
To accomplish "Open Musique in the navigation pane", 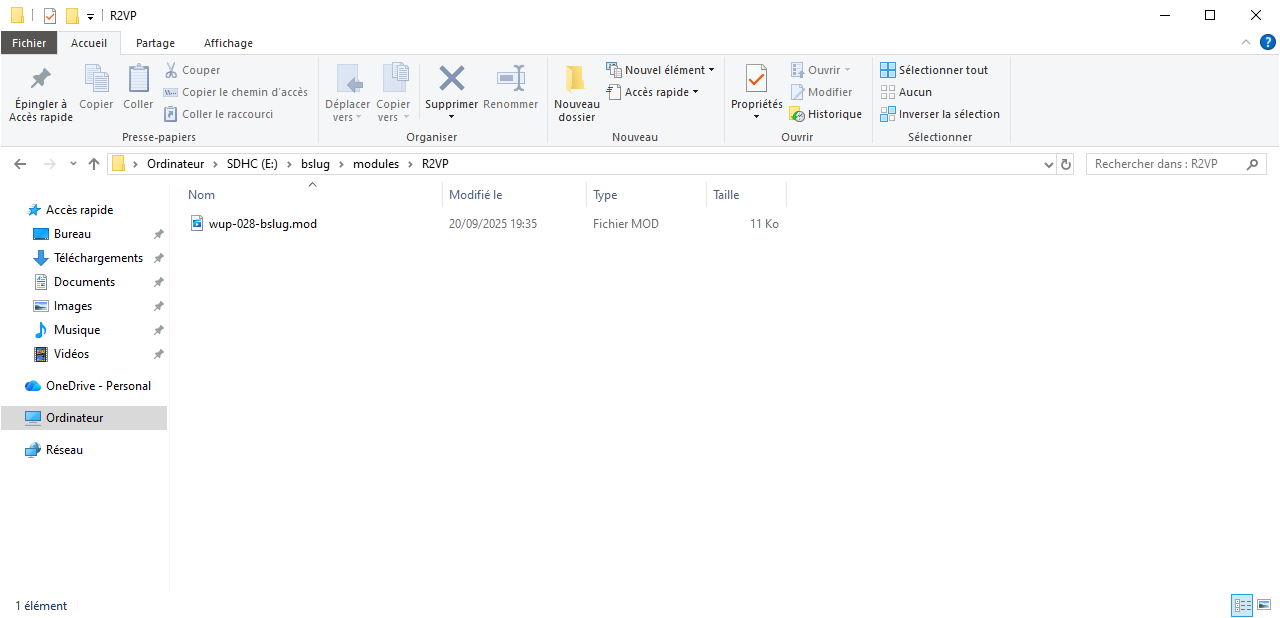I will [x=77, y=330].
